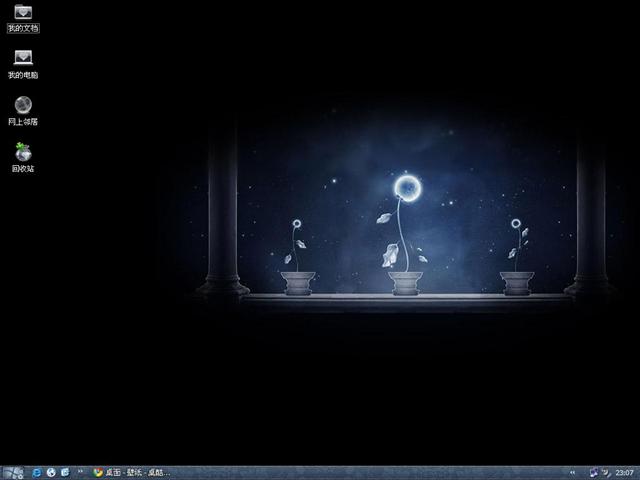640x480 pixels.
Task: Click the purple system tray icon
Action: [x=594, y=473]
